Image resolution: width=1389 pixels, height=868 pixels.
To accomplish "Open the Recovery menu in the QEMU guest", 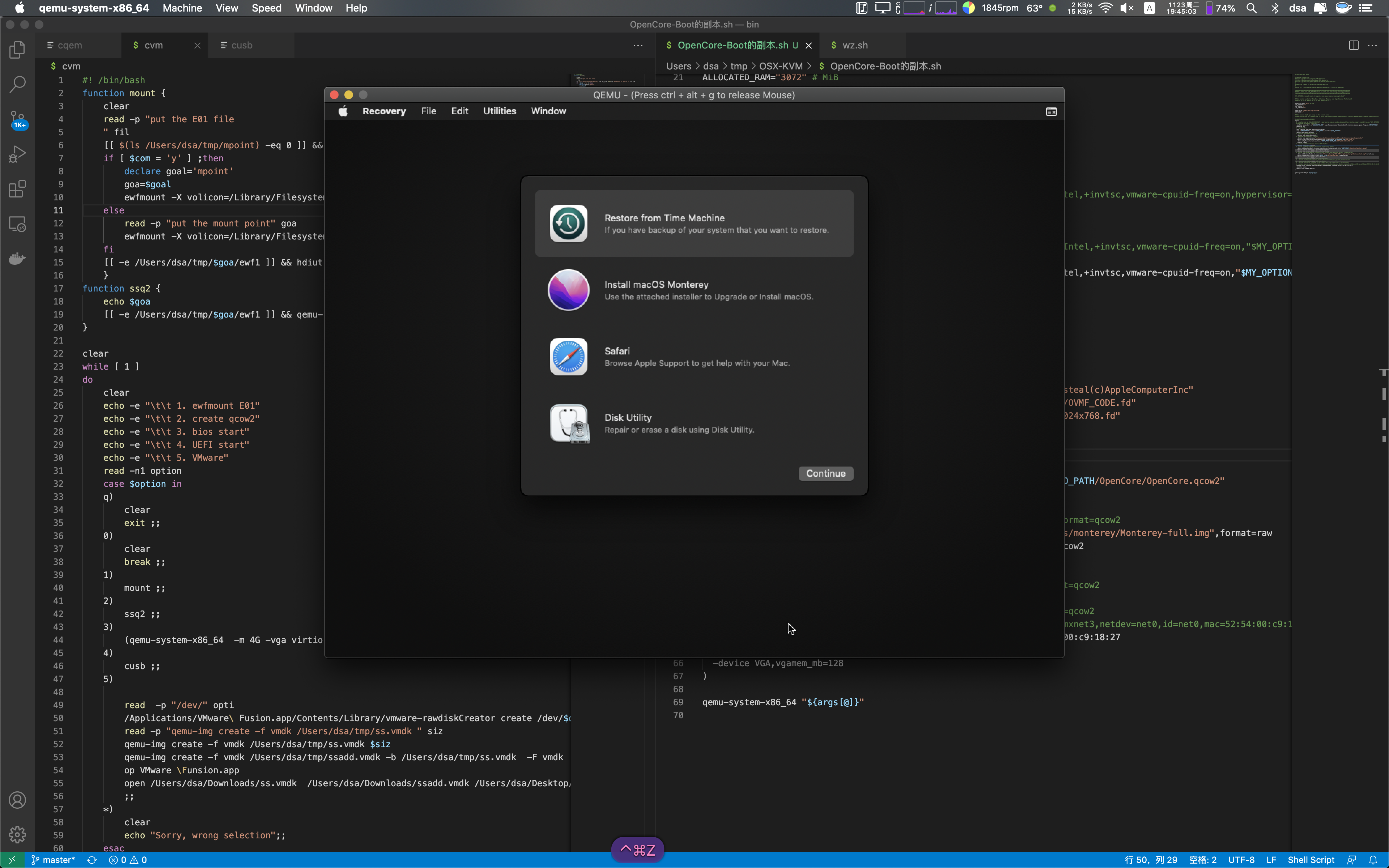I will click(x=384, y=111).
